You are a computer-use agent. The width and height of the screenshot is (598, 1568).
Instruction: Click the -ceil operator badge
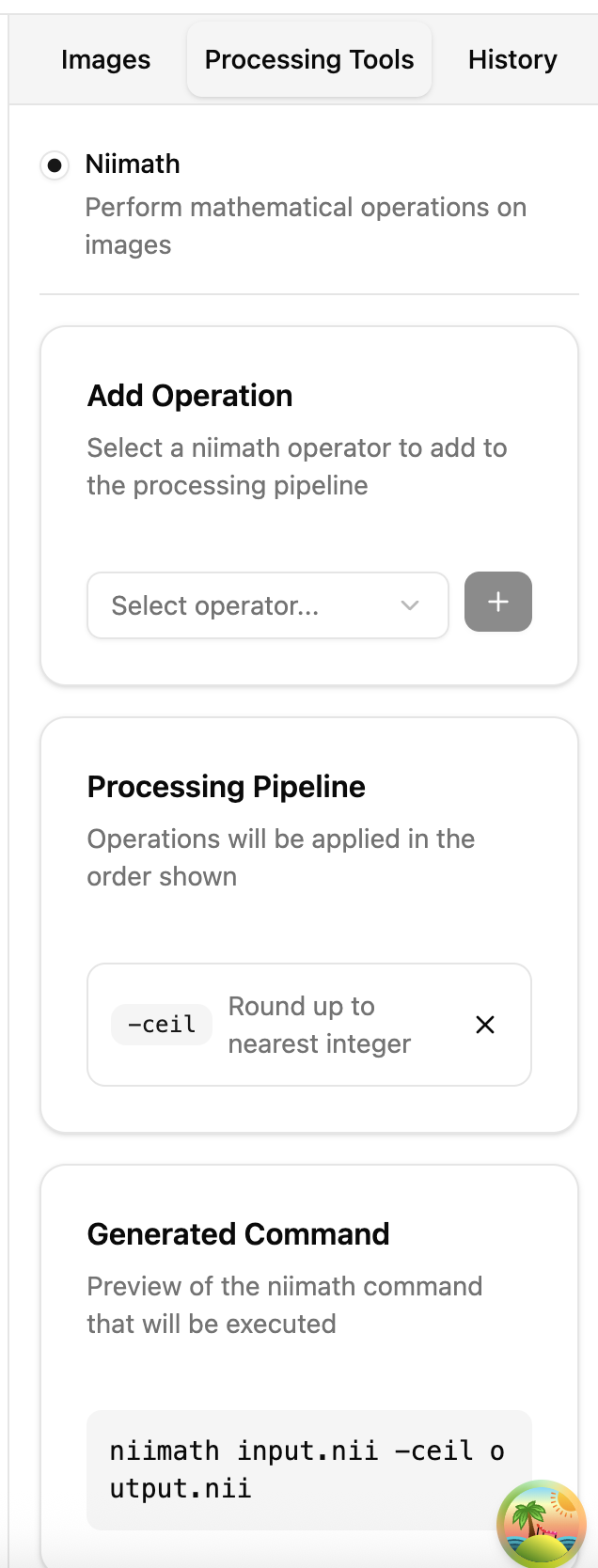tap(162, 1025)
